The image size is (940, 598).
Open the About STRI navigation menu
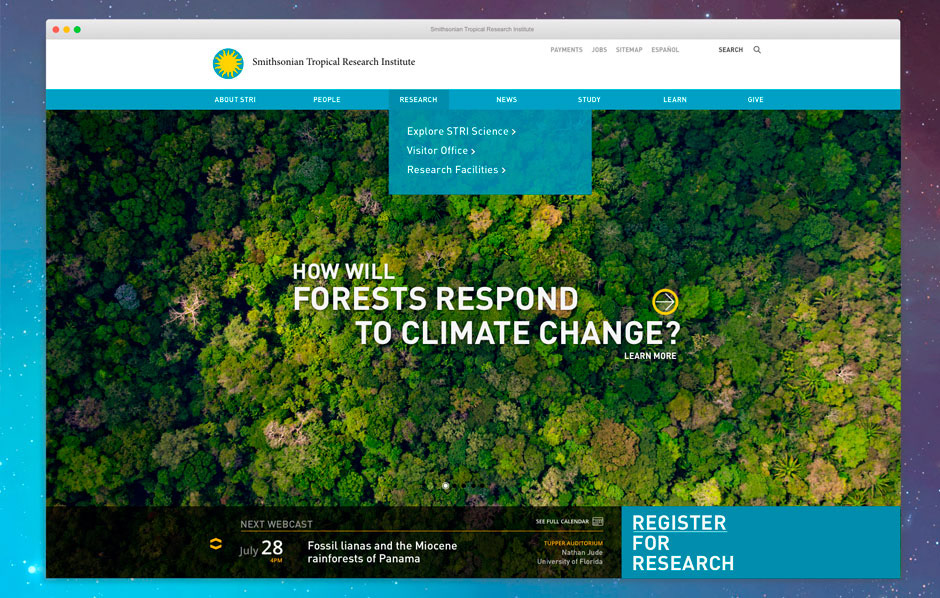tap(235, 100)
